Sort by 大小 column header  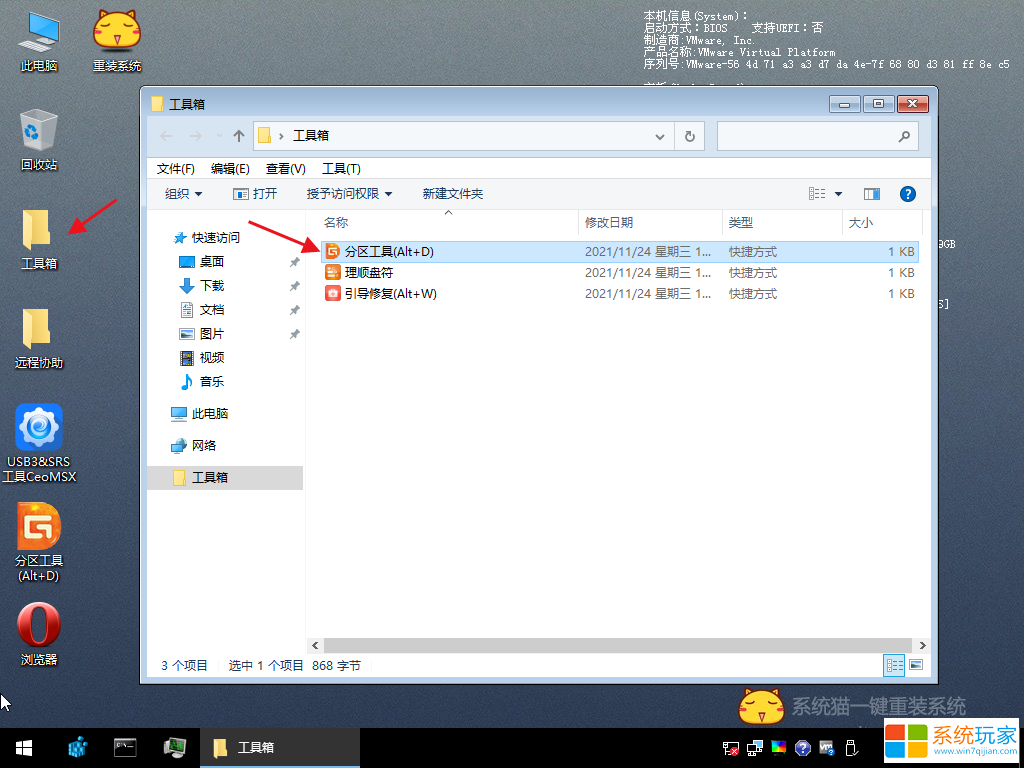point(882,223)
